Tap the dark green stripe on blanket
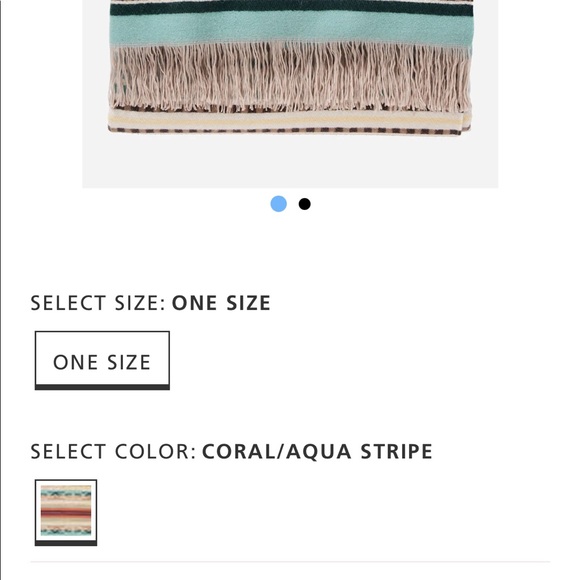Image resolution: width=580 pixels, height=580 pixels. pos(291,9)
